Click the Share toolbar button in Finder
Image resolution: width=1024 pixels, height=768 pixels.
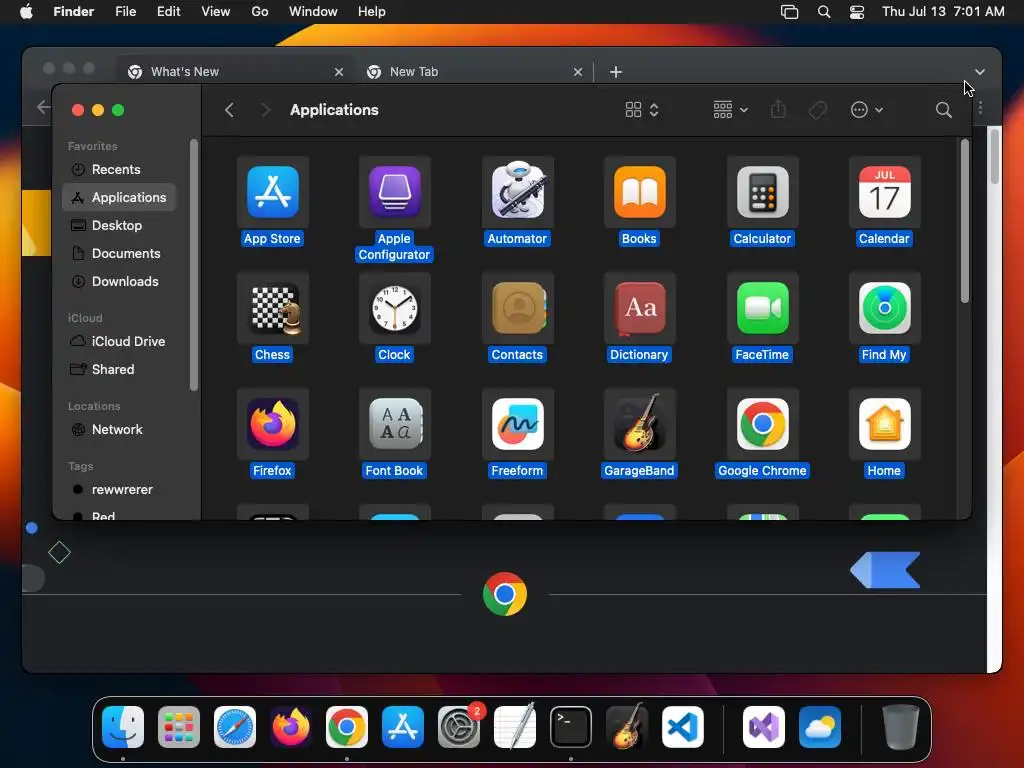[x=778, y=109]
